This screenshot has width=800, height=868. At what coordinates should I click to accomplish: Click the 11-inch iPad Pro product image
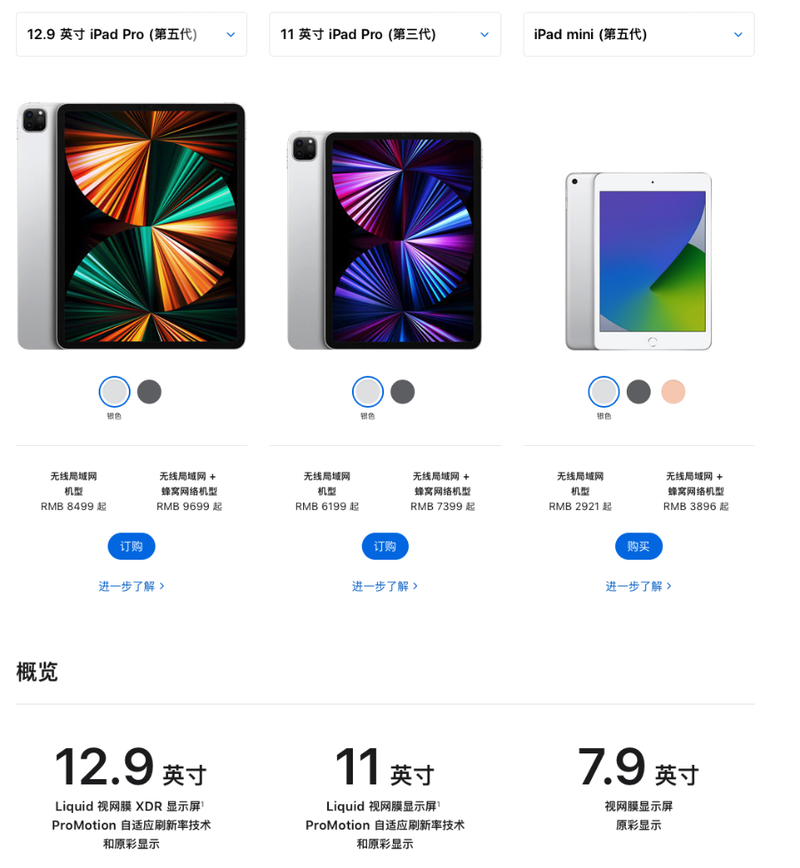[x=384, y=240]
